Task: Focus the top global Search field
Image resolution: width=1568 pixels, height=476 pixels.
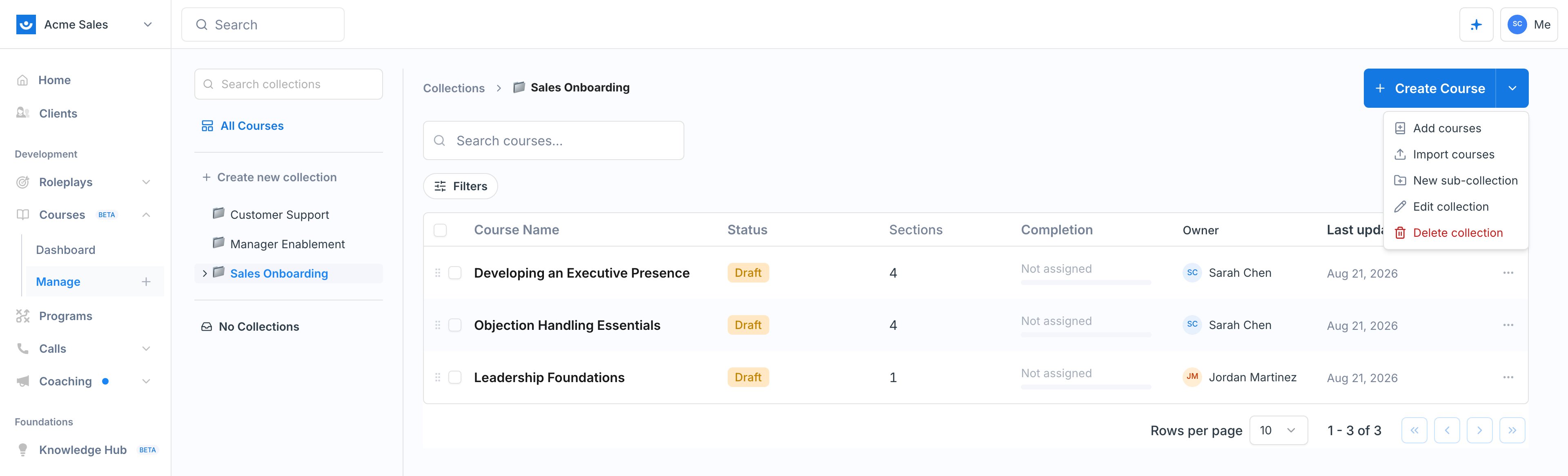Action: (263, 25)
